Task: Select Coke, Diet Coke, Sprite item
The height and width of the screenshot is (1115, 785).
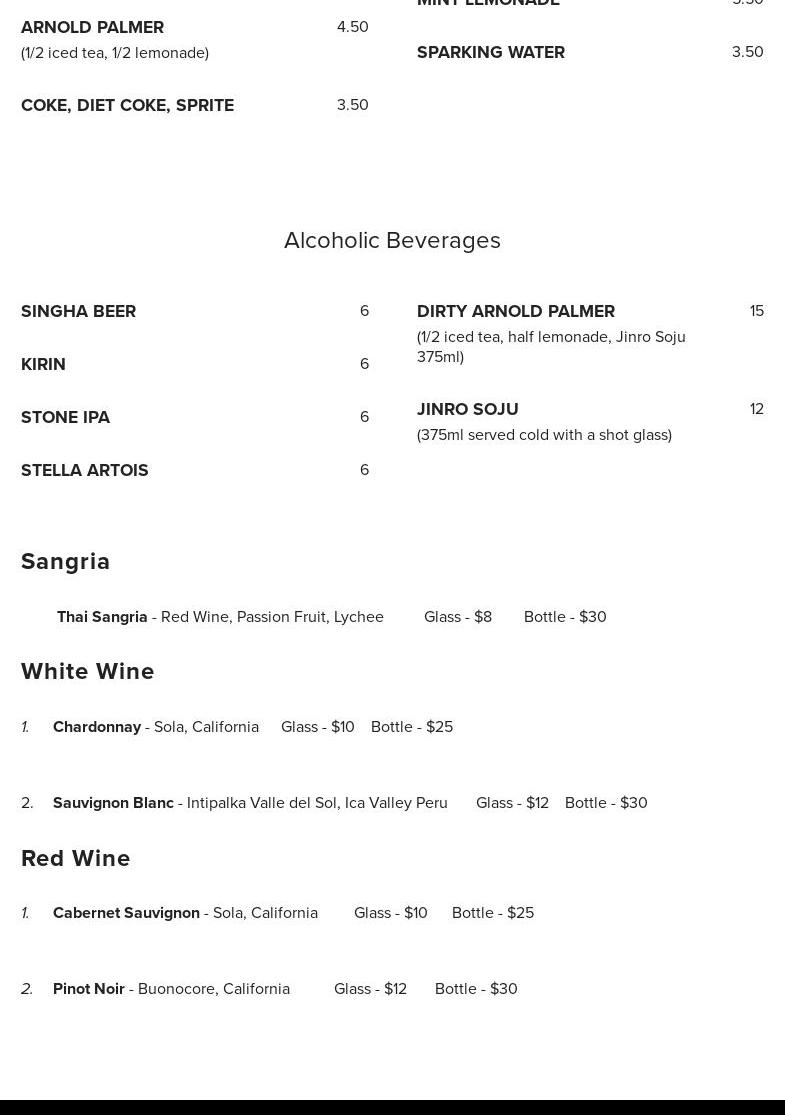Action: tap(127, 105)
